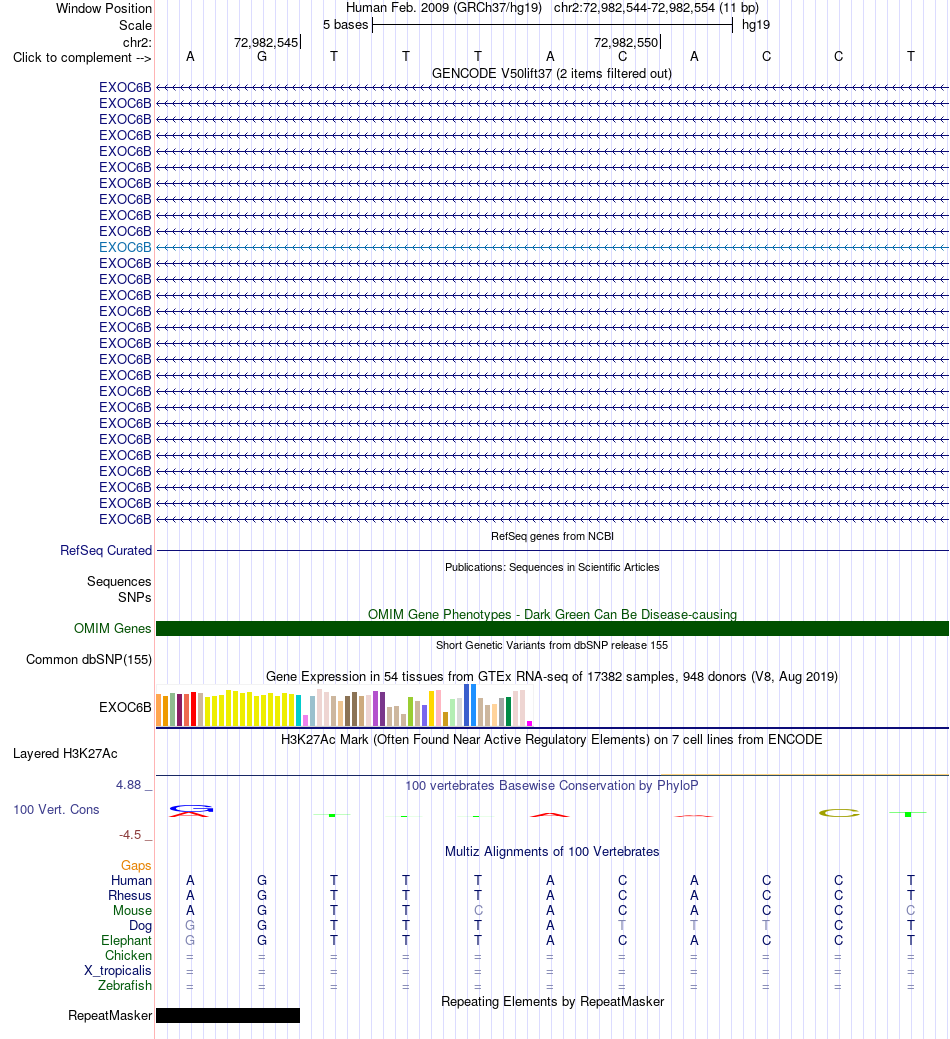Click 'Human Feb. 2009 (GRCh37/hg19)' assembly text

point(444,8)
